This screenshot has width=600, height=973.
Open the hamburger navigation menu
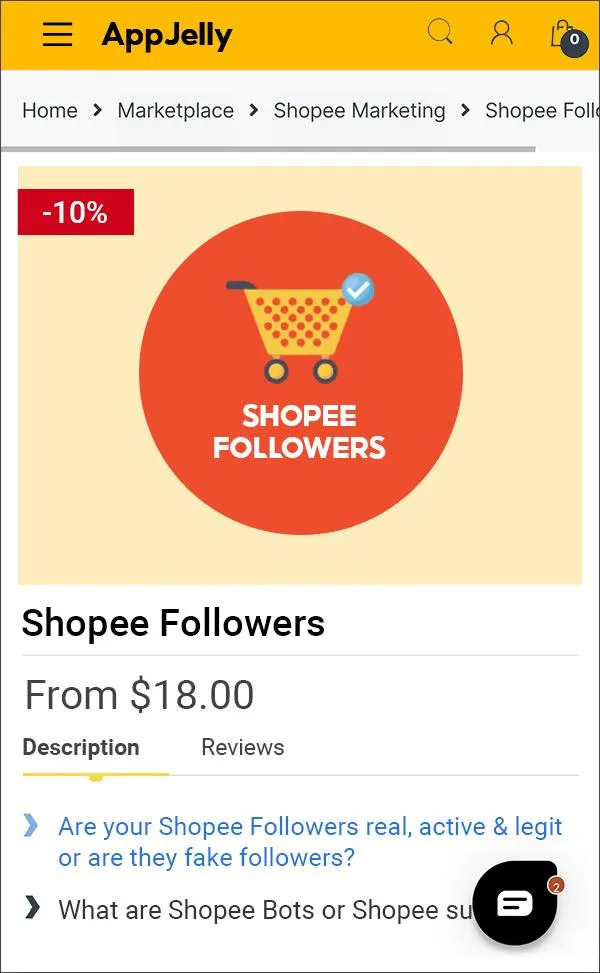point(57,33)
